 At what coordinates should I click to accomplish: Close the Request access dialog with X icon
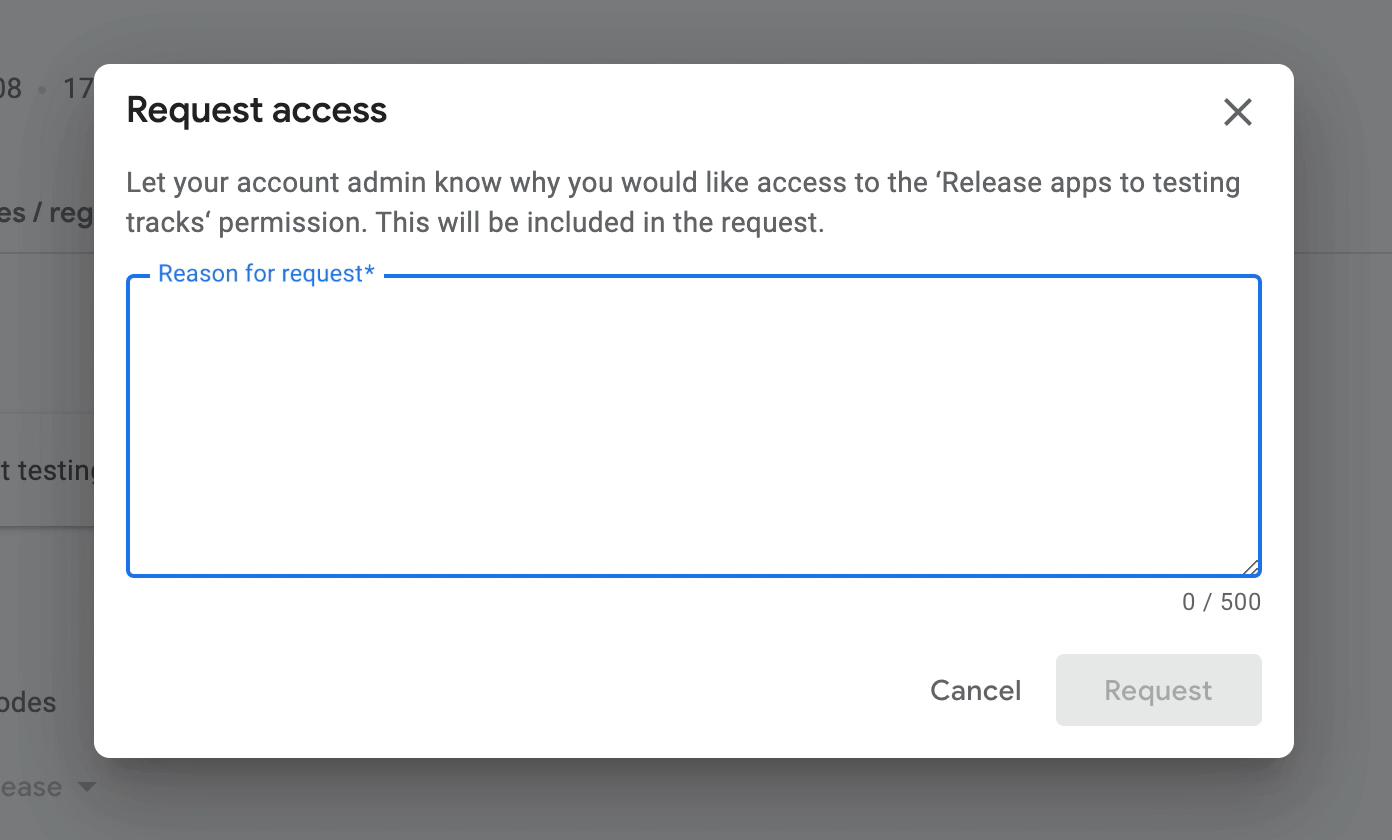click(x=1238, y=112)
